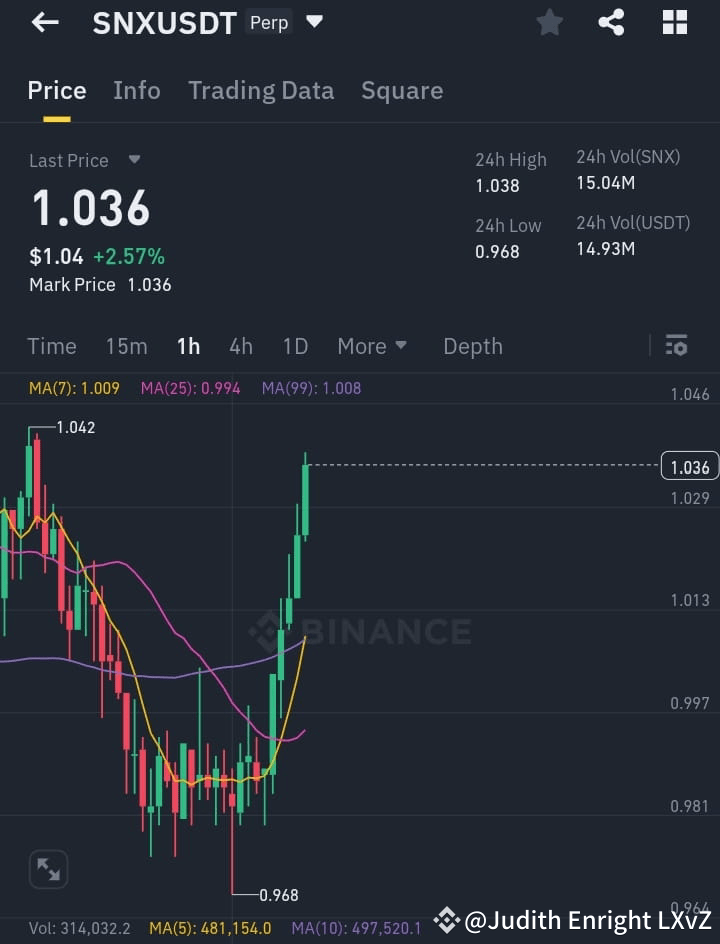Select the 1.036 price tag on the axis
The image size is (720, 944).
click(x=689, y=465)
